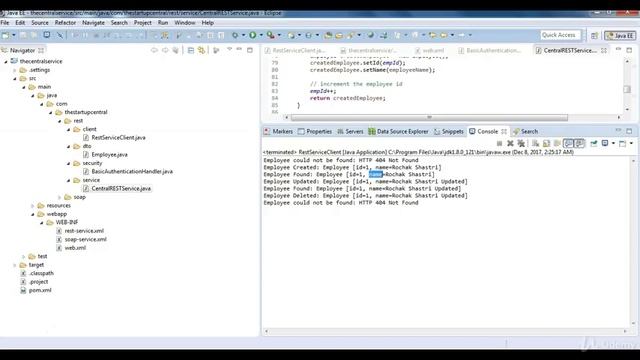Viewport: 640px width, 360px height.
Task: Click the Back to previous edit location arrow
Action: [433, 35]
